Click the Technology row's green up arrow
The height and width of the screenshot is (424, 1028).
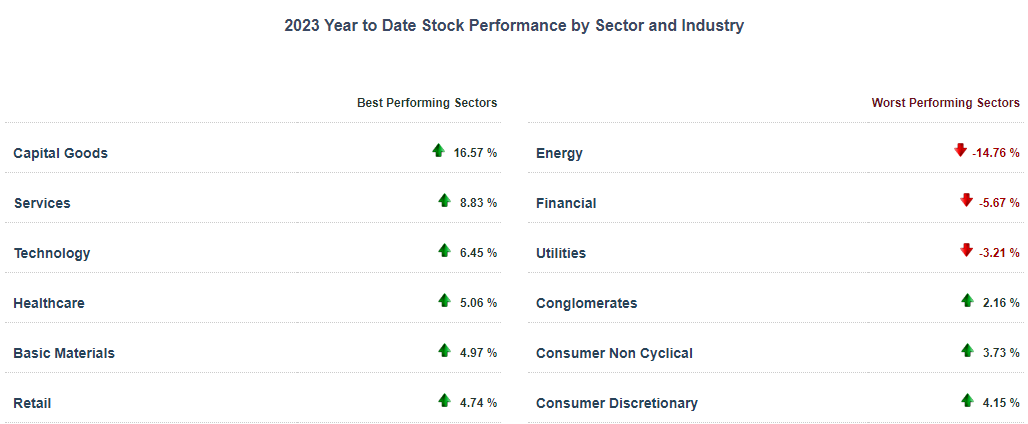pos(444,250)
